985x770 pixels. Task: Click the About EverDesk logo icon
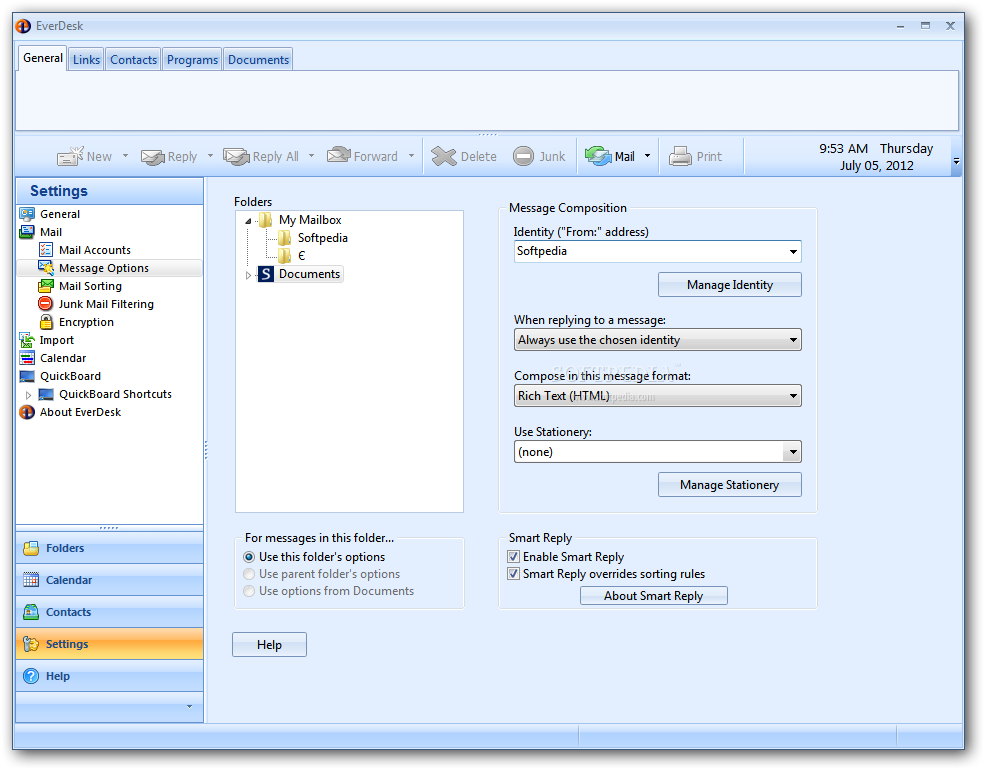click(27, 412)
